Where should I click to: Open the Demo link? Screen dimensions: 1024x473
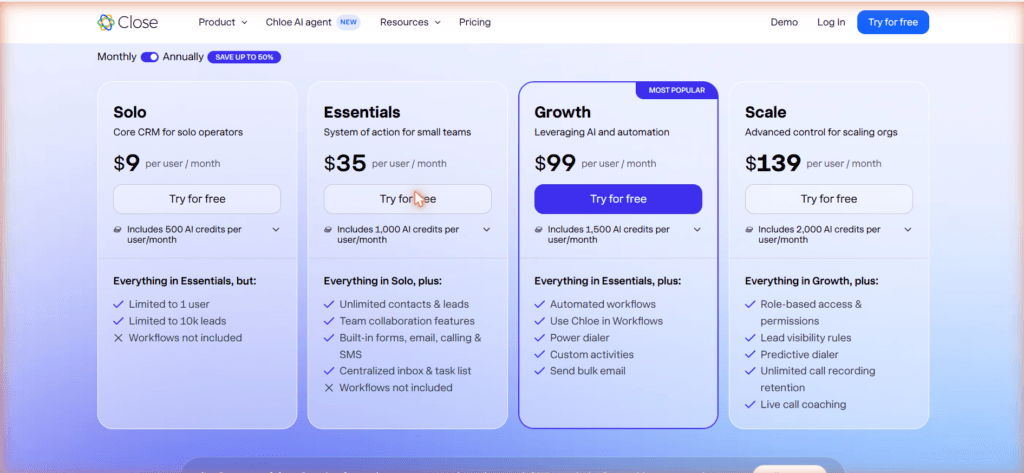pos(784,22)
